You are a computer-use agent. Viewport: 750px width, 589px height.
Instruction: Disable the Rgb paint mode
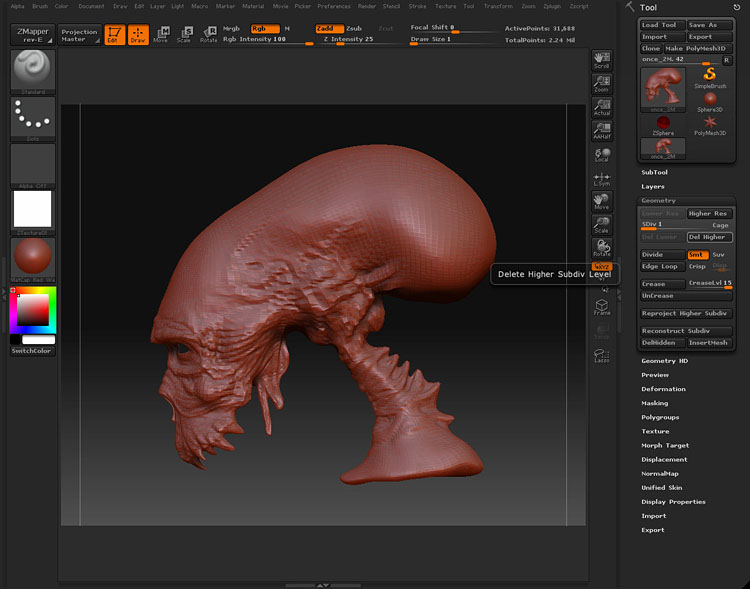[263, 28]
